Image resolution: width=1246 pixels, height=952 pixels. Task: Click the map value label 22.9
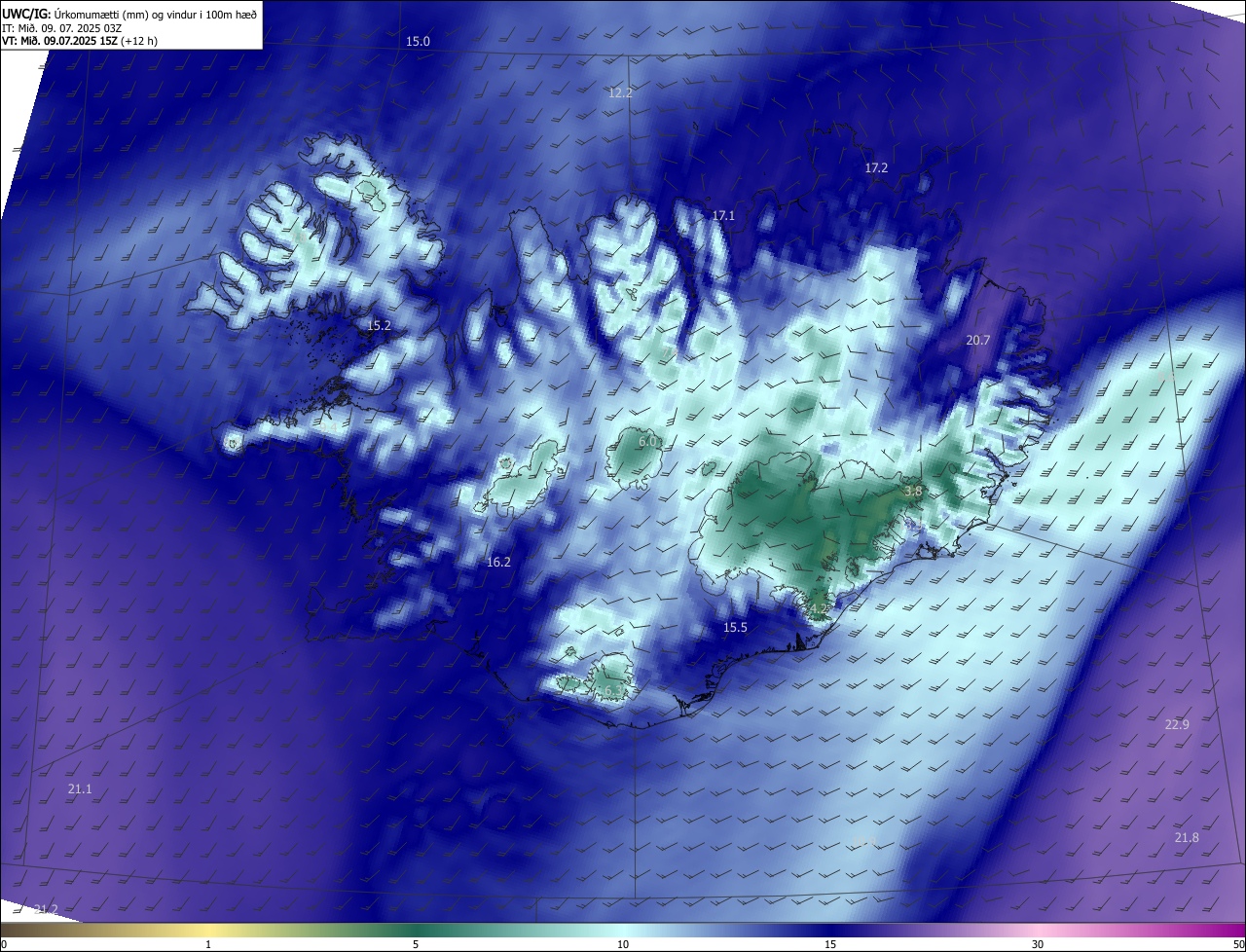click(x=1177, y=724)
